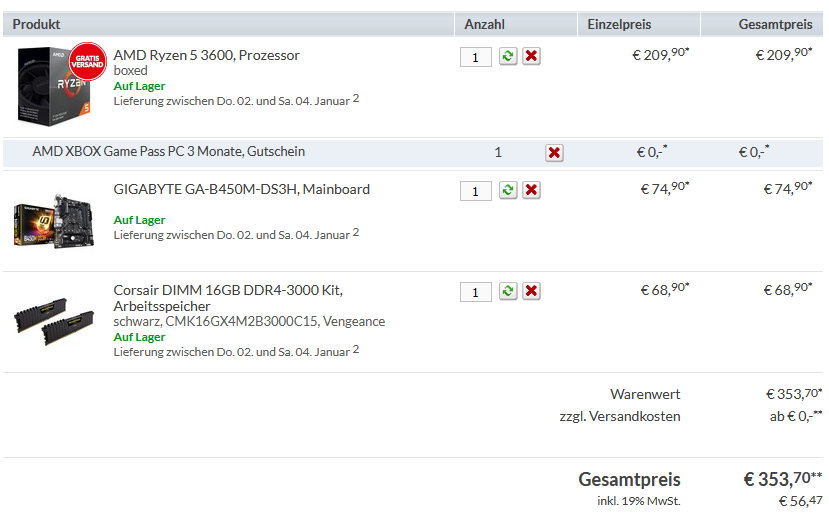Edit quantity field for GIGABYTE Mainboard
Screen dimensions: 829x523
476,191
